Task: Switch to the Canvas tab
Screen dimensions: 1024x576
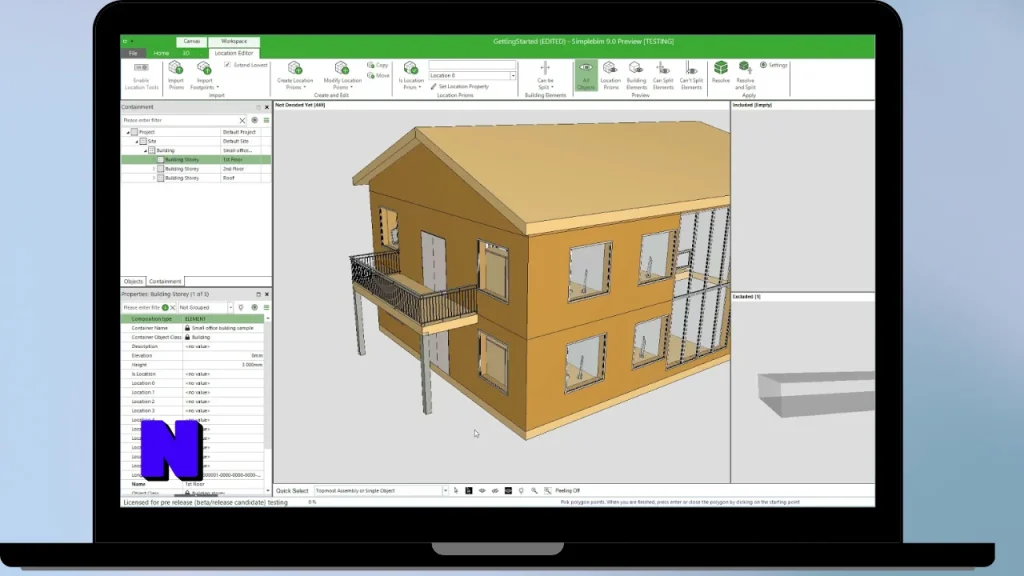Action: [x=191, y=41]
